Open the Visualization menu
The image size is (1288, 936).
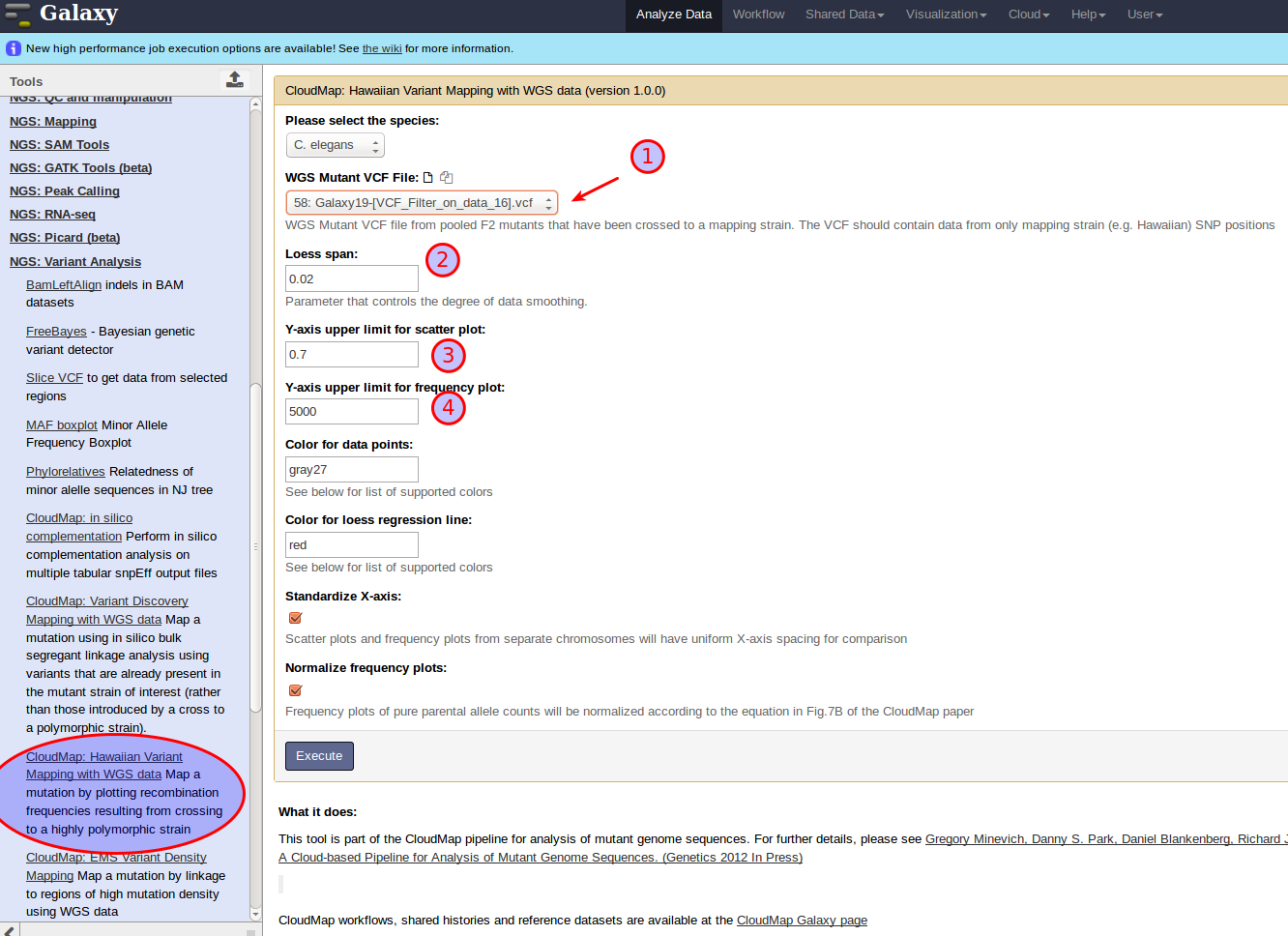(x=946, y=15)
